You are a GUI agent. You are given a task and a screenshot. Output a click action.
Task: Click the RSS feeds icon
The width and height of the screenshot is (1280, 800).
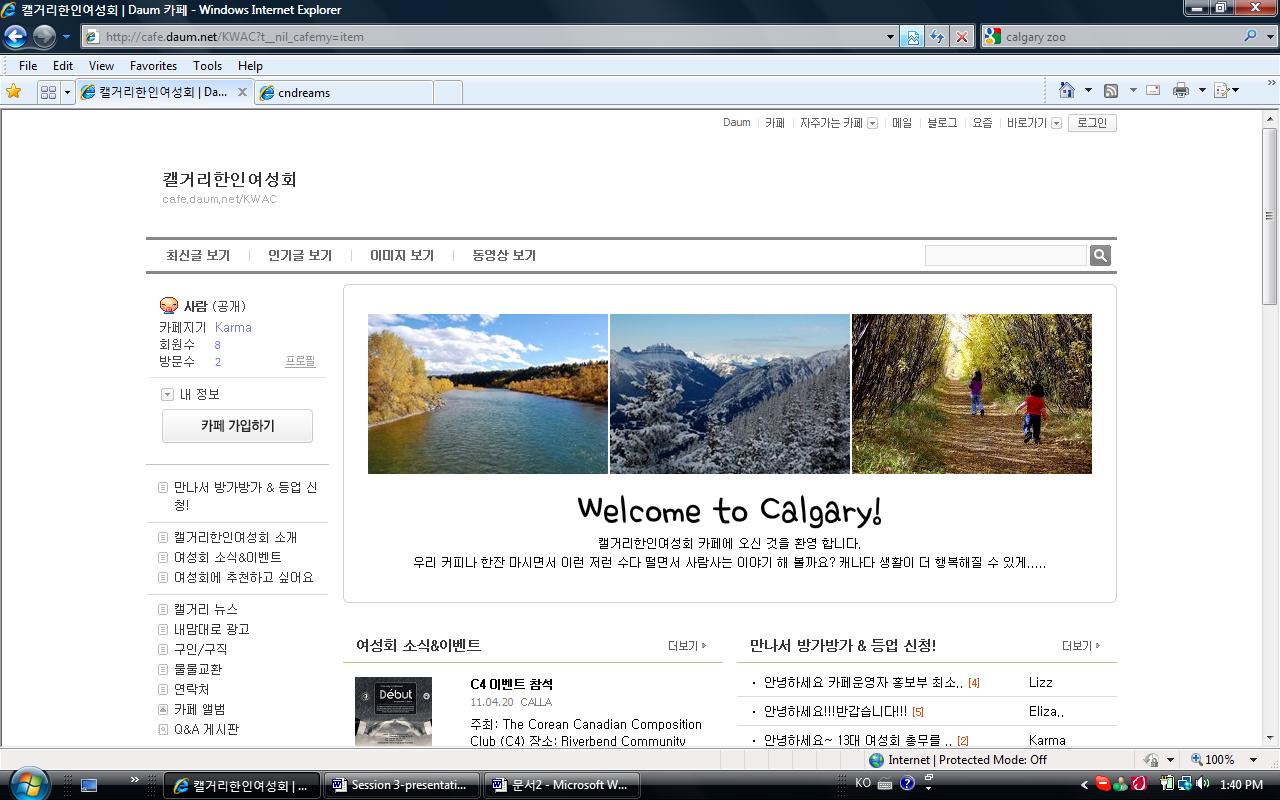pyautogui.click(x=1111, y=91)
